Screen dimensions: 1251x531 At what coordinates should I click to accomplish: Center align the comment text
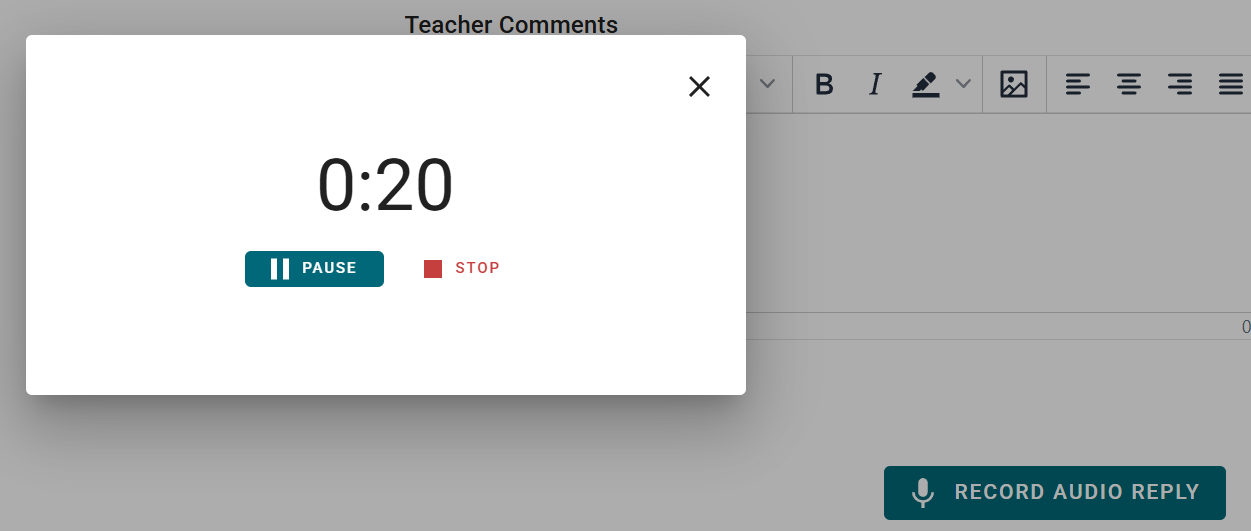[x=1129, y=85]
